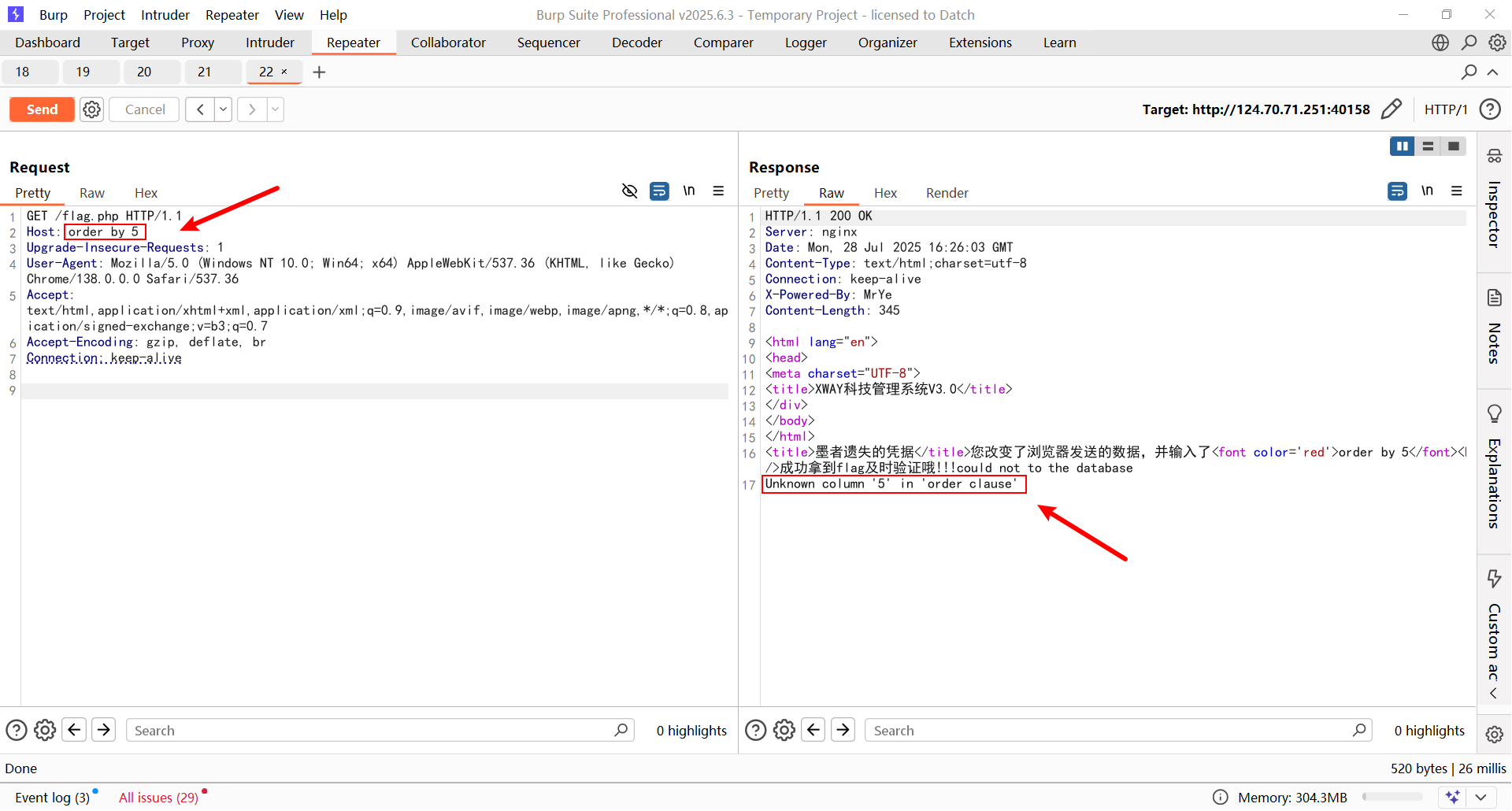Viewport: 1512px width, 811px height.
Task: Expand the dropdown beside the AI sparkle icon
Action: (x=1481, y=797)
